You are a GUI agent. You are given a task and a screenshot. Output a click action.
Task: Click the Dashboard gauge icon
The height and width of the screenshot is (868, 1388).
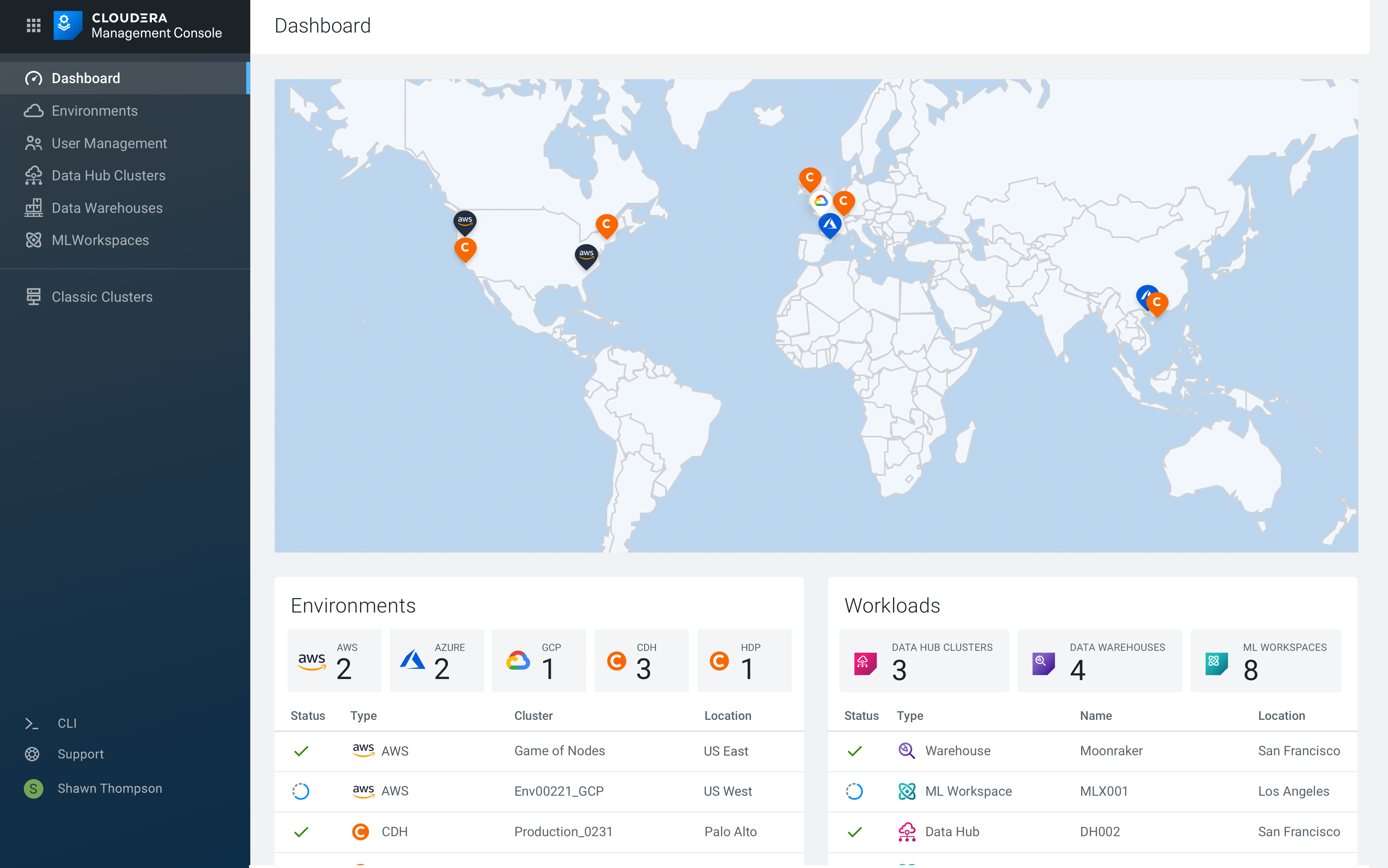coord(33,78)
